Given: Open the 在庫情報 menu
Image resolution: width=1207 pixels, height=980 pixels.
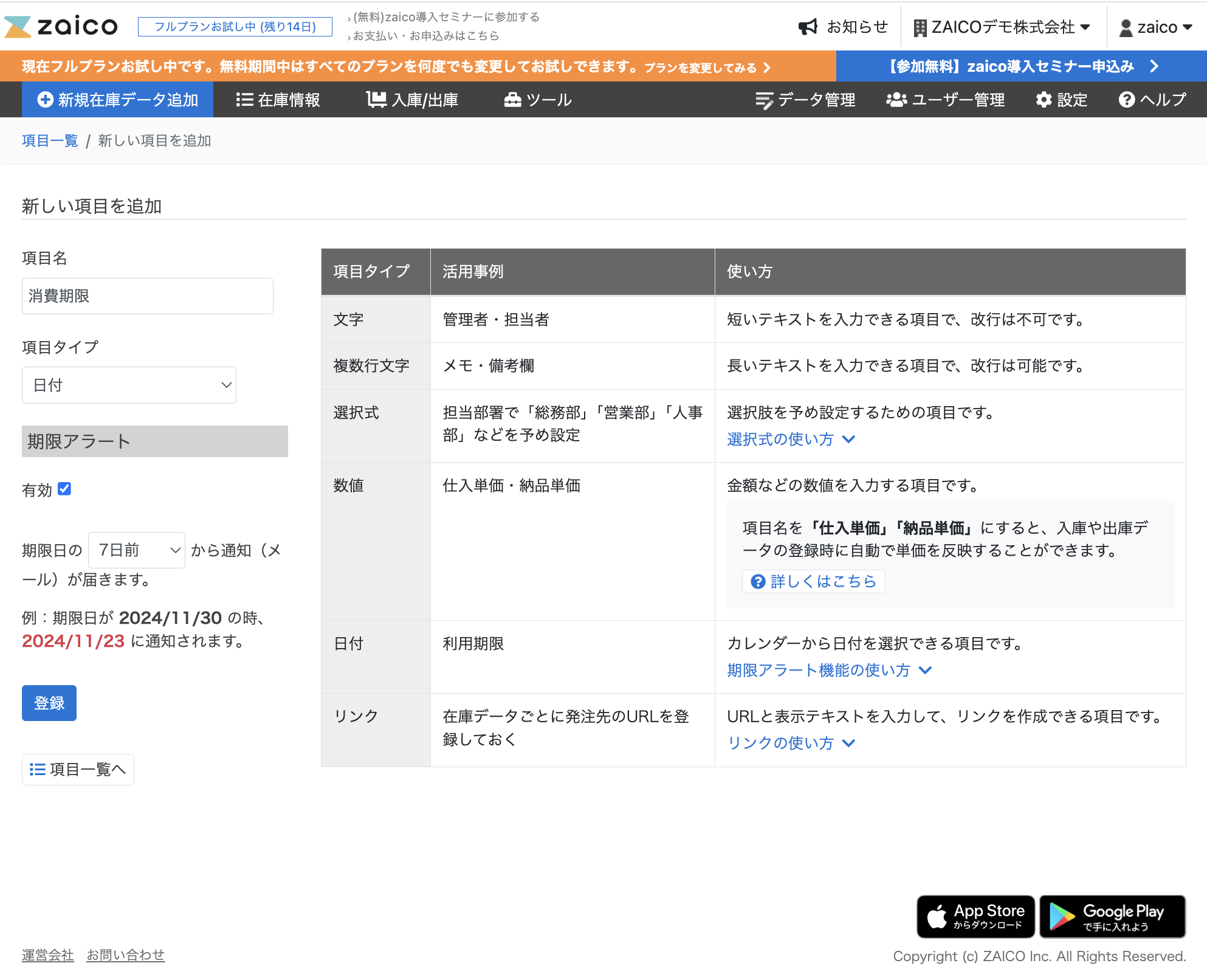Looking at the screenshot, I should pos(278,100).
